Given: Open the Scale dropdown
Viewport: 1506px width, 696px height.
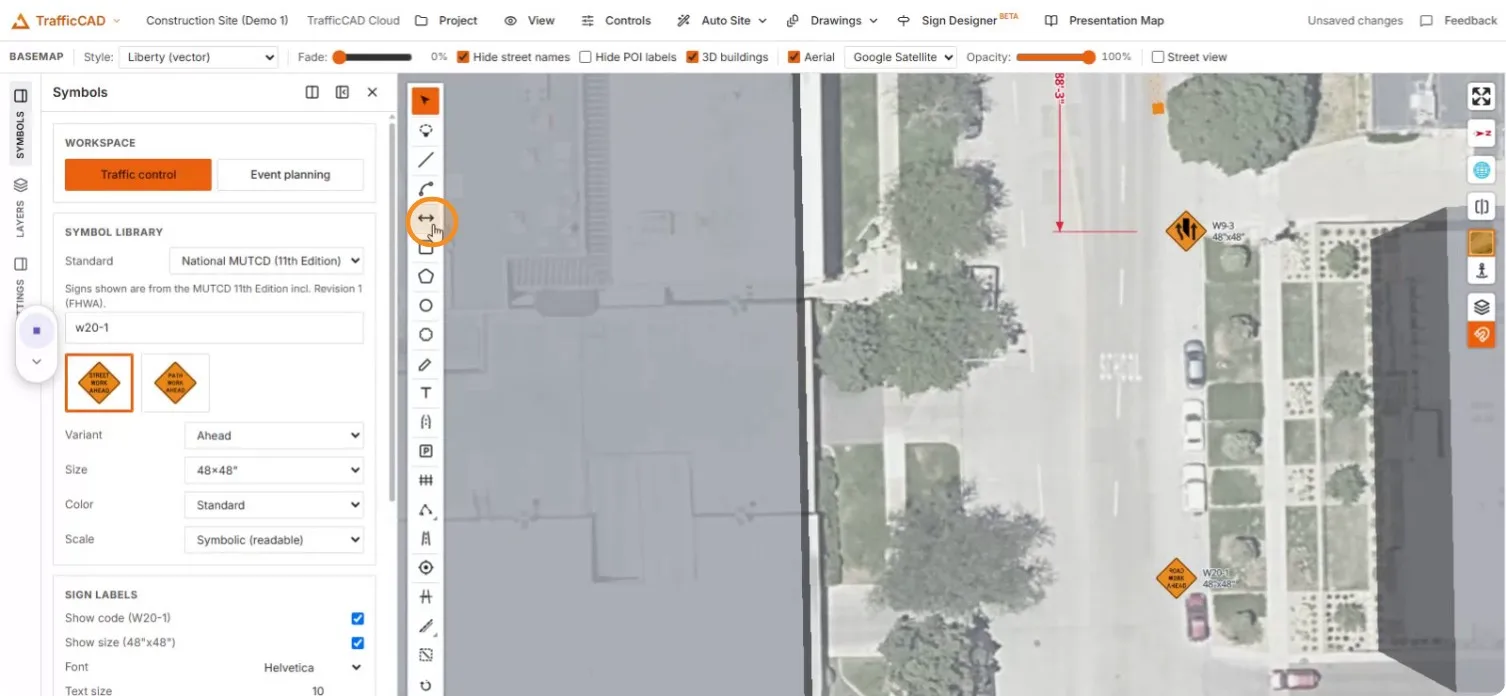Looking at the screenshot, I should click(x=274, y=540).
